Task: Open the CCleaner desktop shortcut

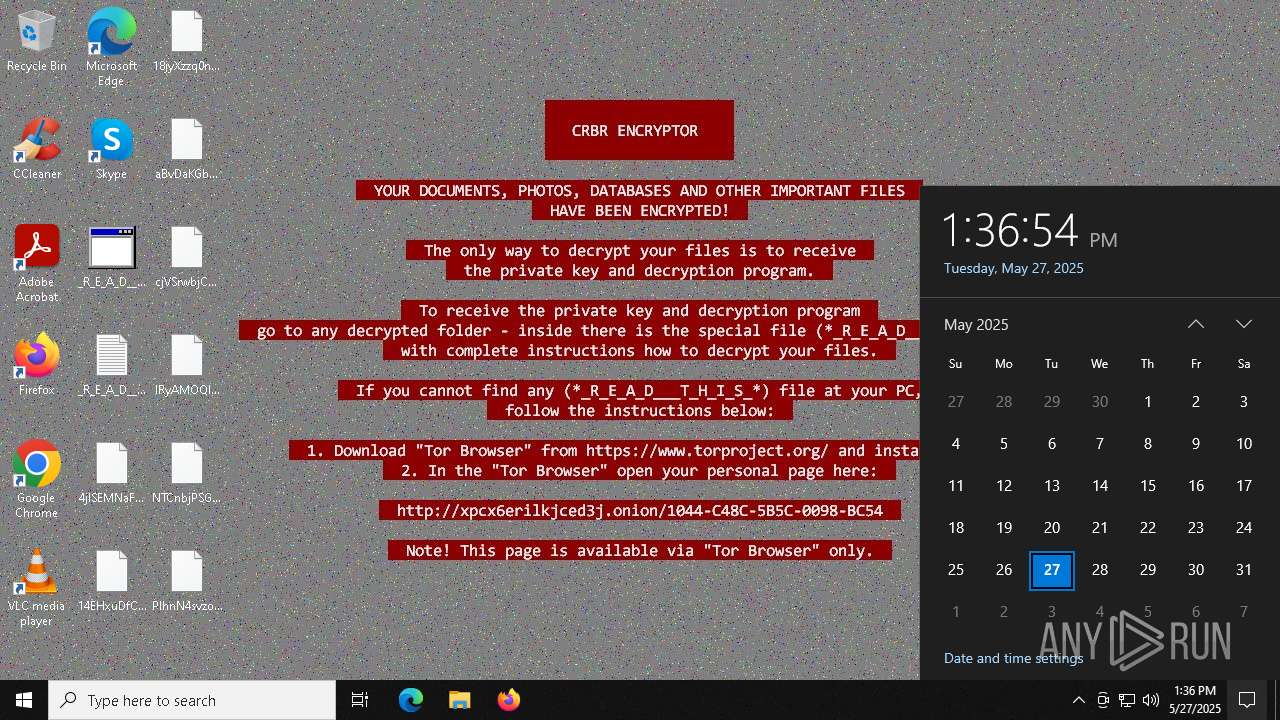Action: [x=37, y=150]
